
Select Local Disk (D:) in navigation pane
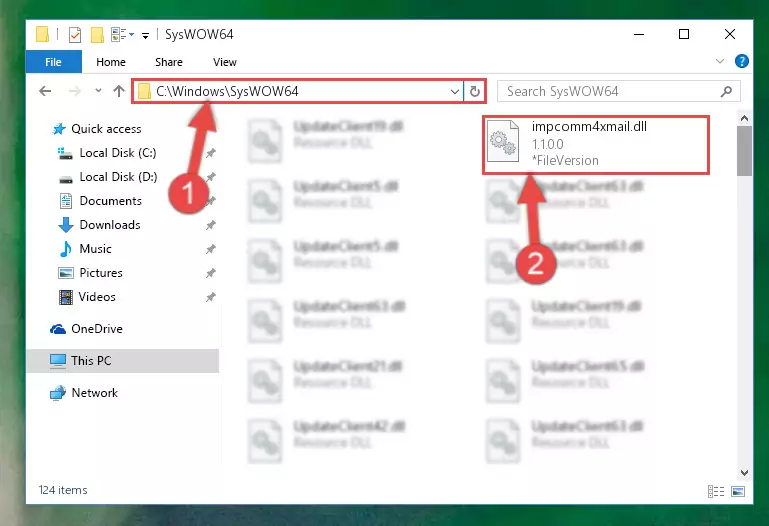(x=118, y=177)
